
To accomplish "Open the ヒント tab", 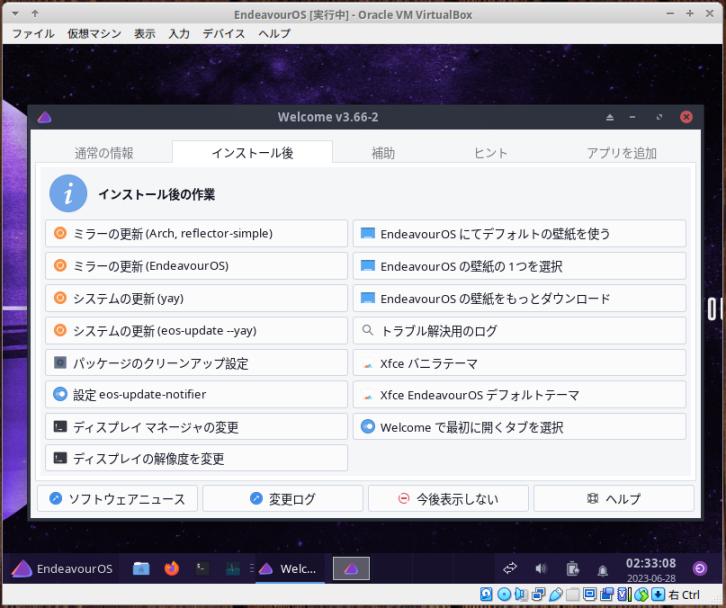I will [491, 153].
